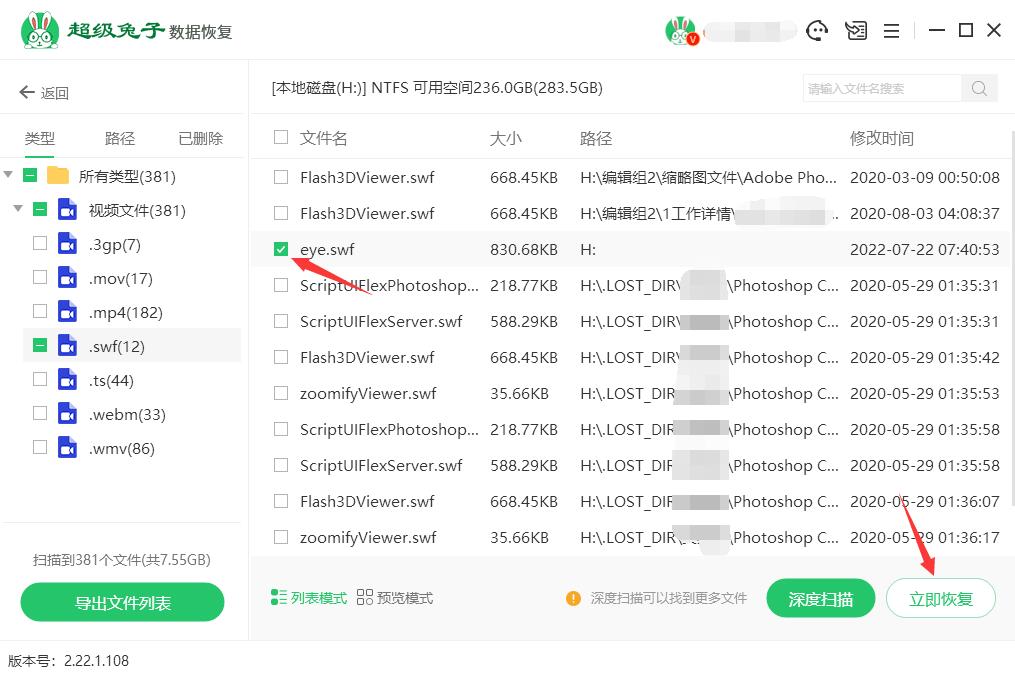Open the customer service headset icon
The image size is (1015, 677).
[x=817, y=30]
